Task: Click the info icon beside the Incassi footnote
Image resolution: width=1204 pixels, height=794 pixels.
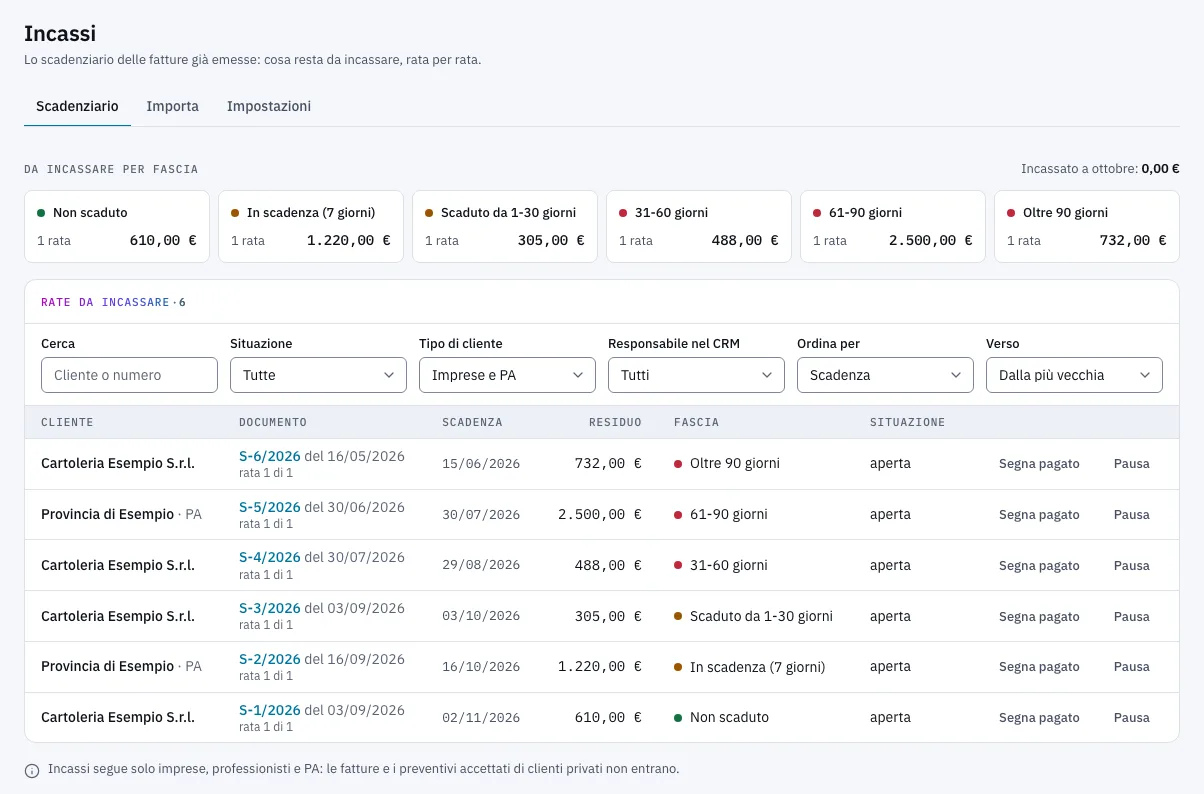Action: click(32, 770)
